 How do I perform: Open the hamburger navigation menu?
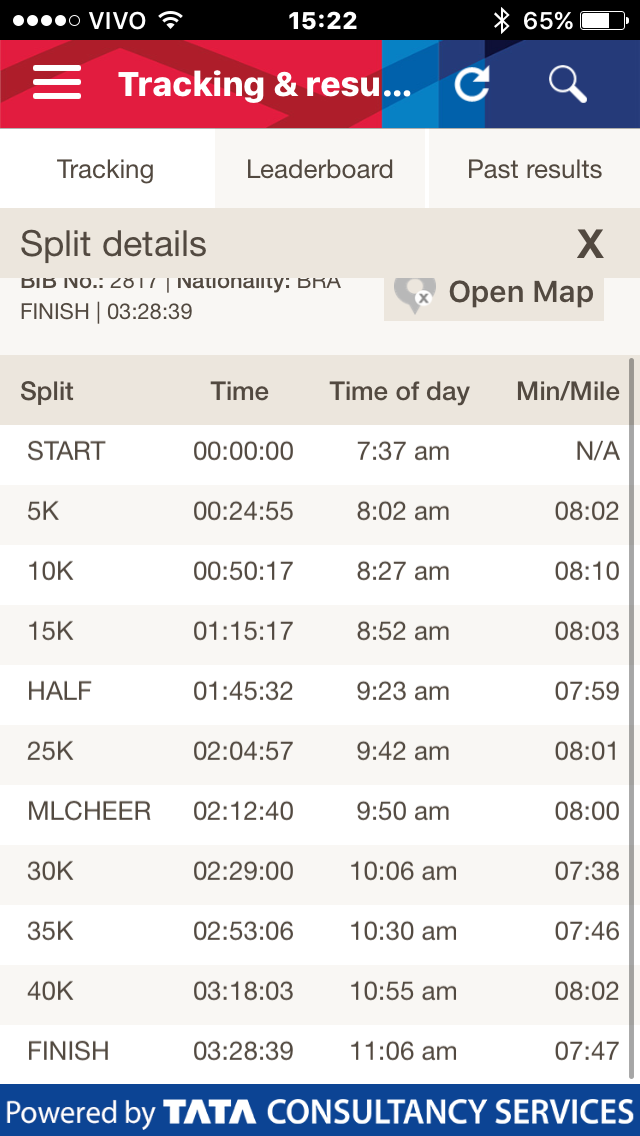click(57, 84)
